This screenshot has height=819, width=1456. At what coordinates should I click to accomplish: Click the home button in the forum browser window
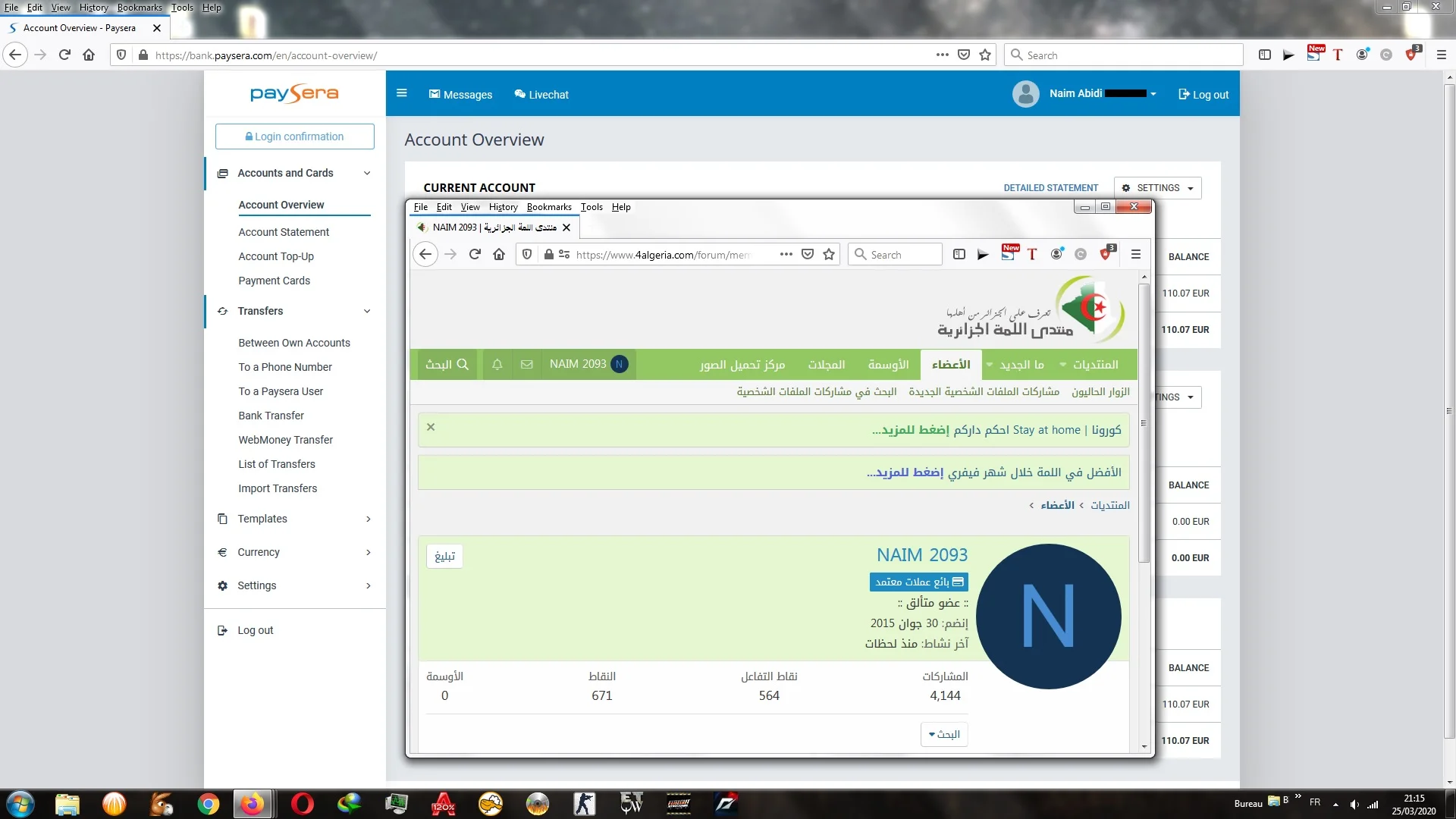(x=499, y=255)
